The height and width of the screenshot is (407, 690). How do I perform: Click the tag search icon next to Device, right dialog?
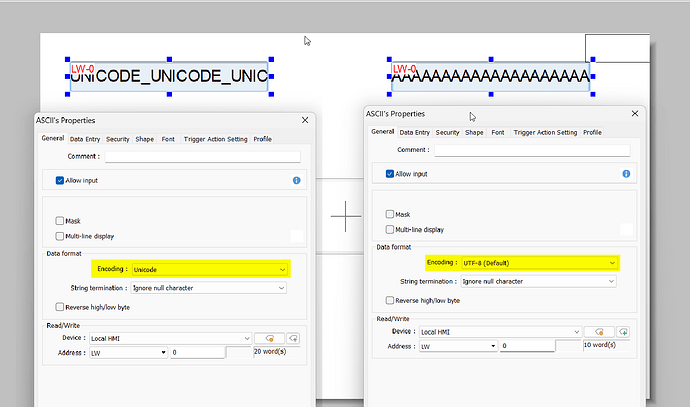[599, 332]
